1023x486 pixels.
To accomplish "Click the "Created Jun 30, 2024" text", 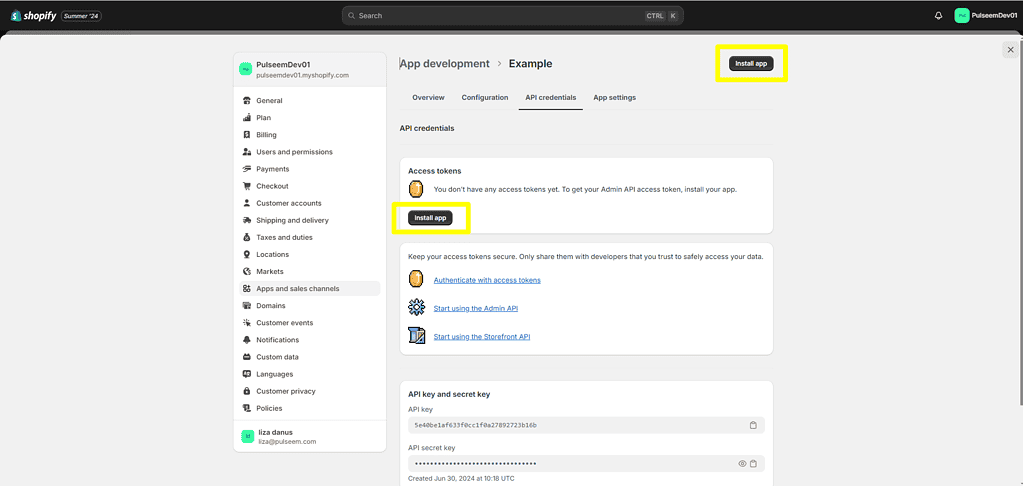I will (x=462, y=479).
